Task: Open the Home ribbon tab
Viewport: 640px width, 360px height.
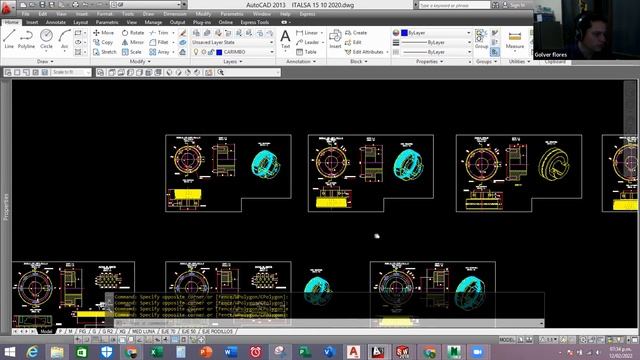Action: point(11,22)
